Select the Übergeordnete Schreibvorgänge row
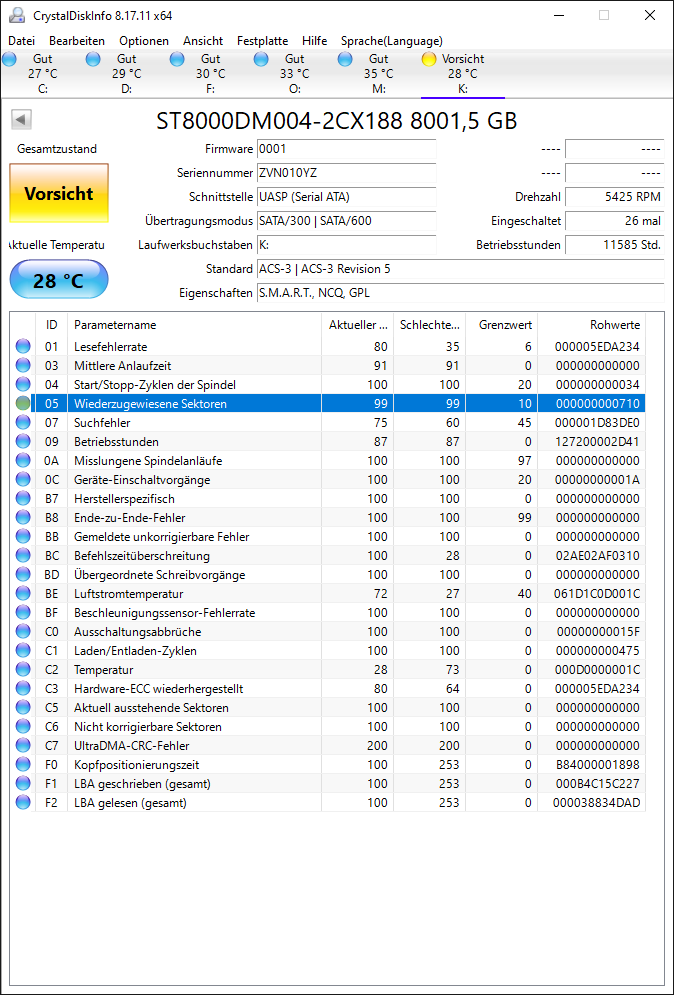674x995 pixels. (329, 574)
